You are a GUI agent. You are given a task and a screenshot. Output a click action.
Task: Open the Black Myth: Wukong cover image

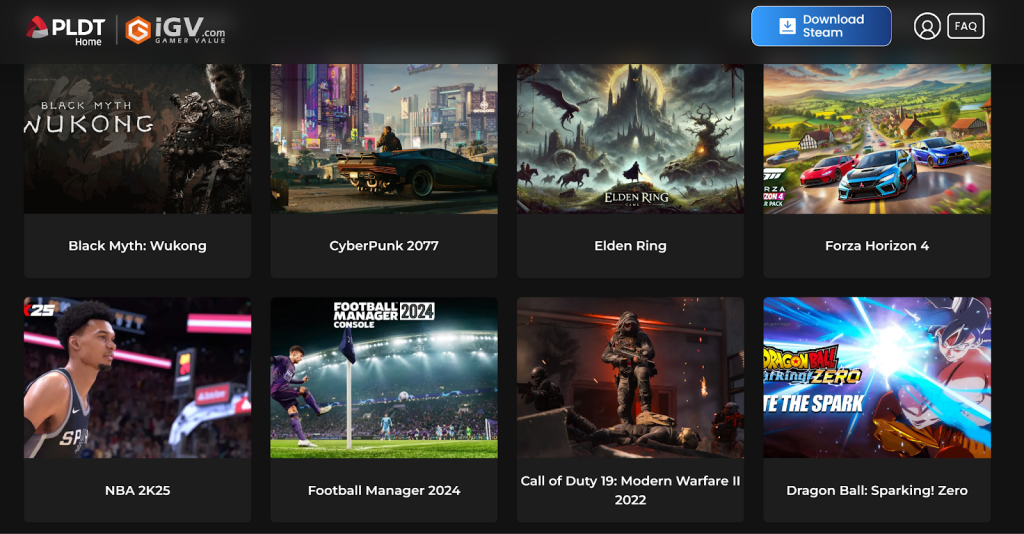pos(138,138)
